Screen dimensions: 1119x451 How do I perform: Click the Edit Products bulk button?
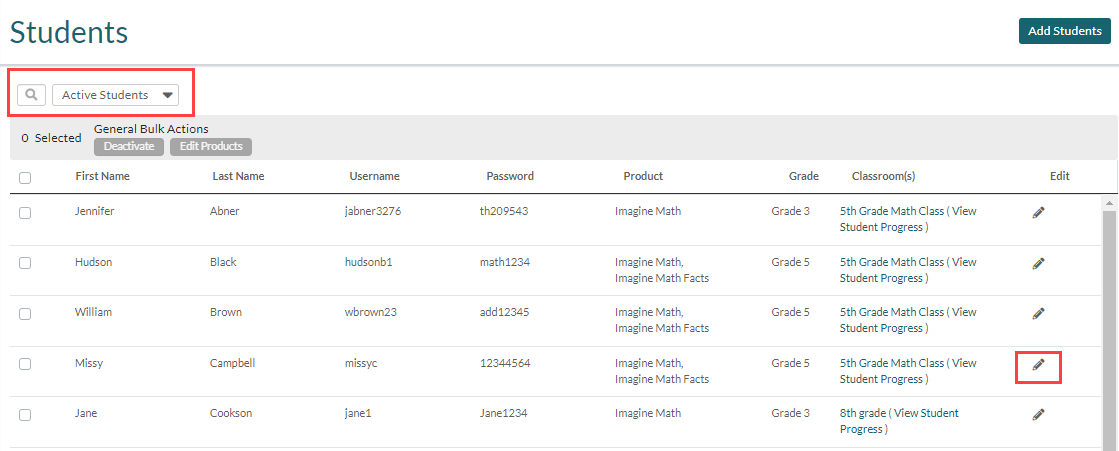(x=210, y=147)
